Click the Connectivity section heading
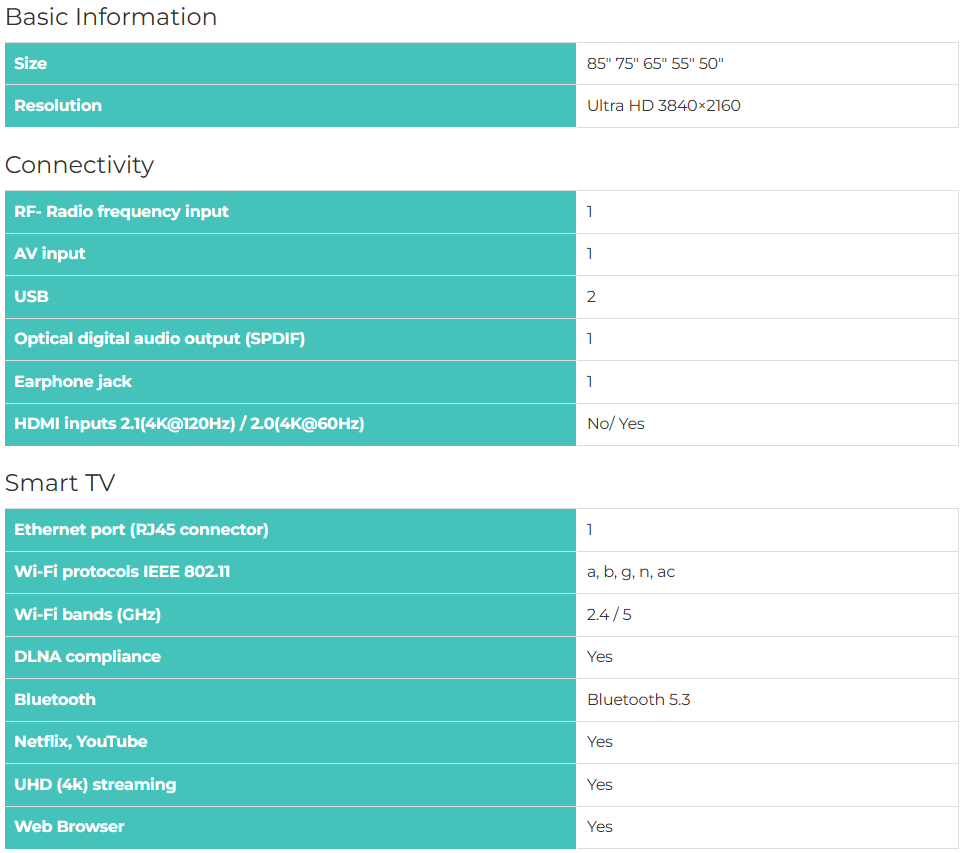Screen dimensions: 964x853 click(x=80, y=165)
